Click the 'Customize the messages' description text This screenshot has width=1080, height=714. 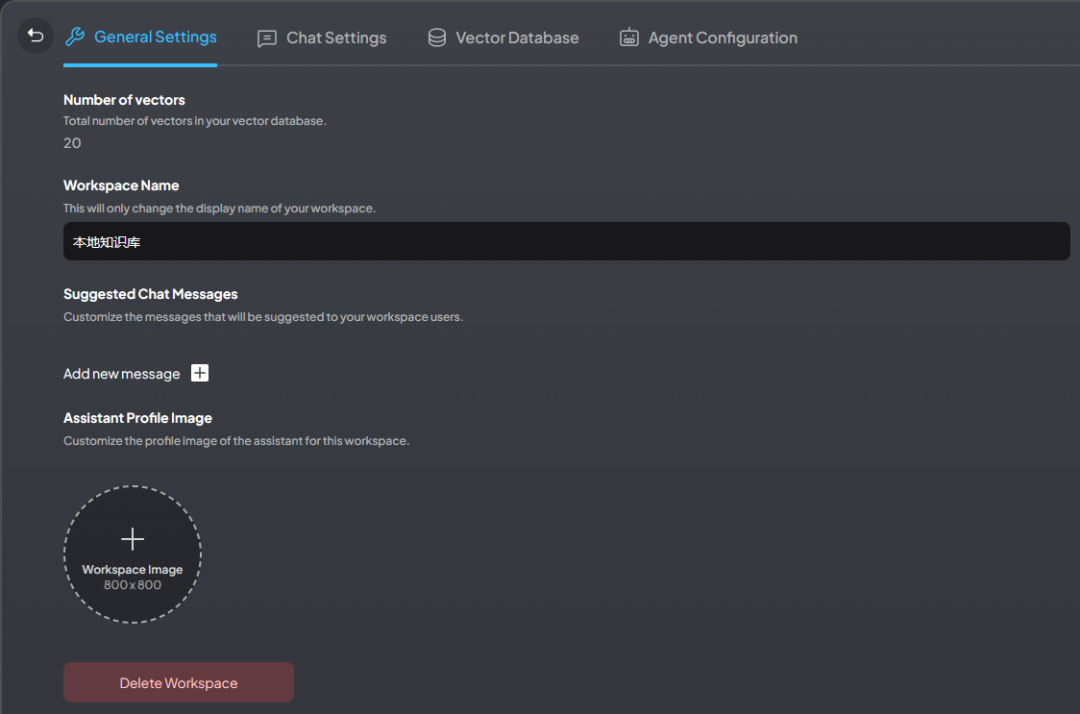point(263,317)
